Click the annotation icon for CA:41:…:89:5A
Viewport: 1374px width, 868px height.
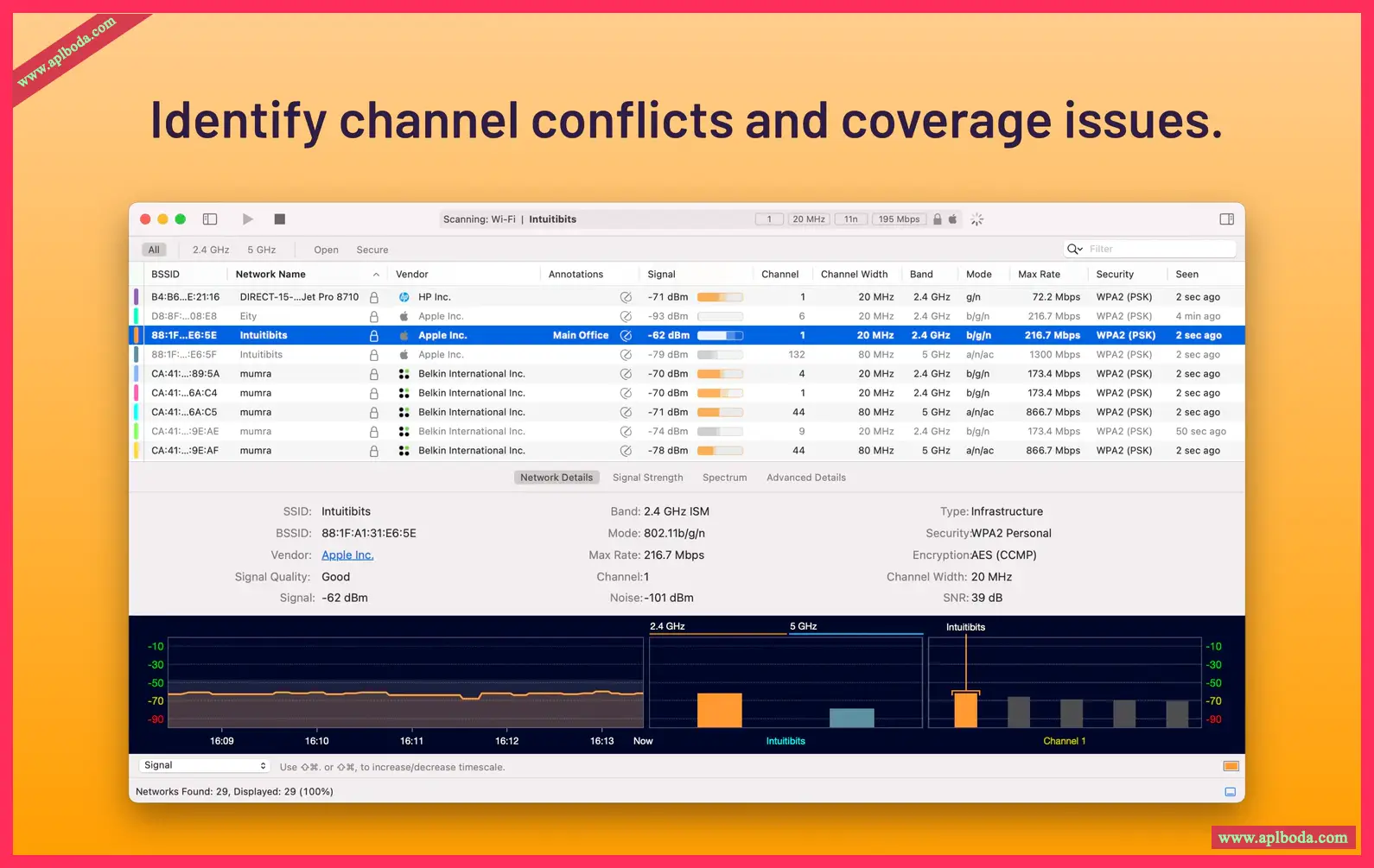pyautogui.click(x=626, y=374)
